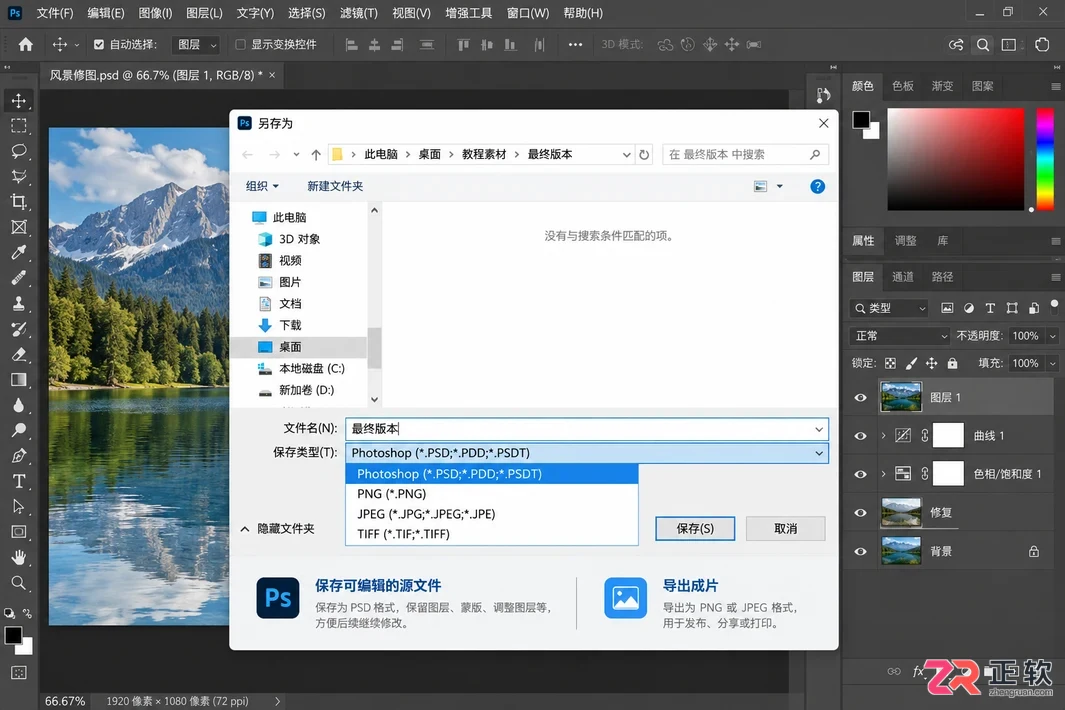Screen dimensions: 1065x710
Task: Select the Eyedropper tool
Action: tap(18, 252)
